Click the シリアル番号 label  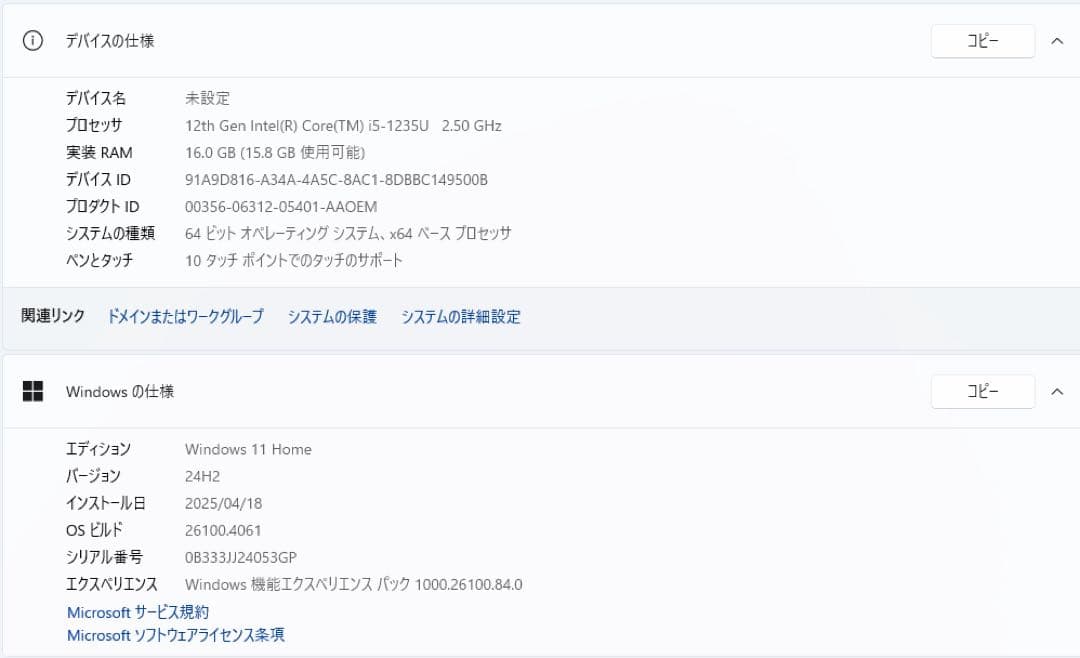click(x=104, y=557)
